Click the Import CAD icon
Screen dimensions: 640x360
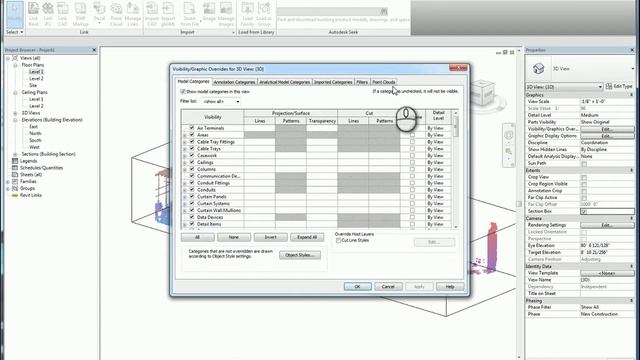pyautogui.click(x=152, y=14)
